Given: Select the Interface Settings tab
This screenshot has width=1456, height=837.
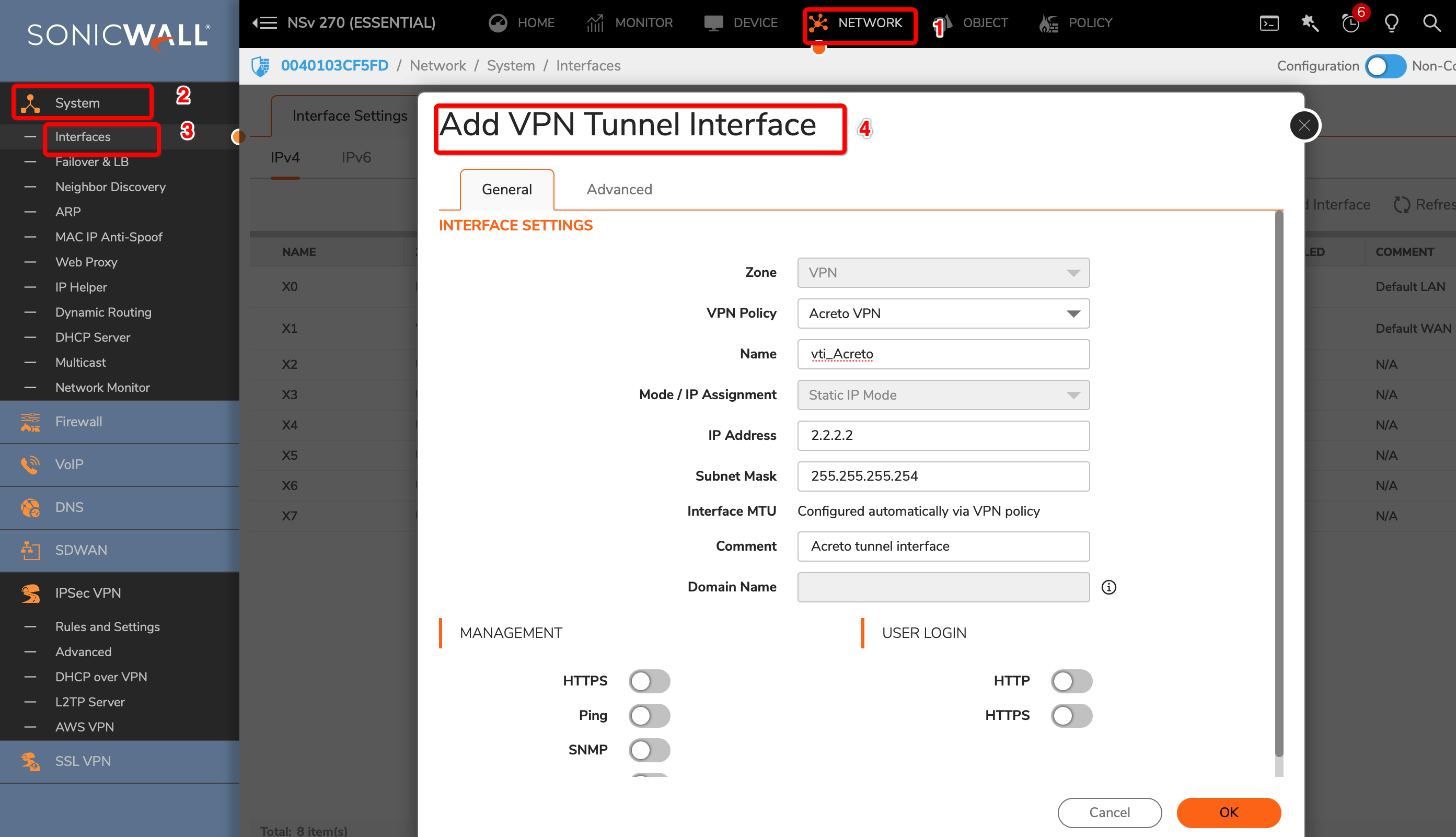Looking at the screenshot, I should (x=350, y=116).
